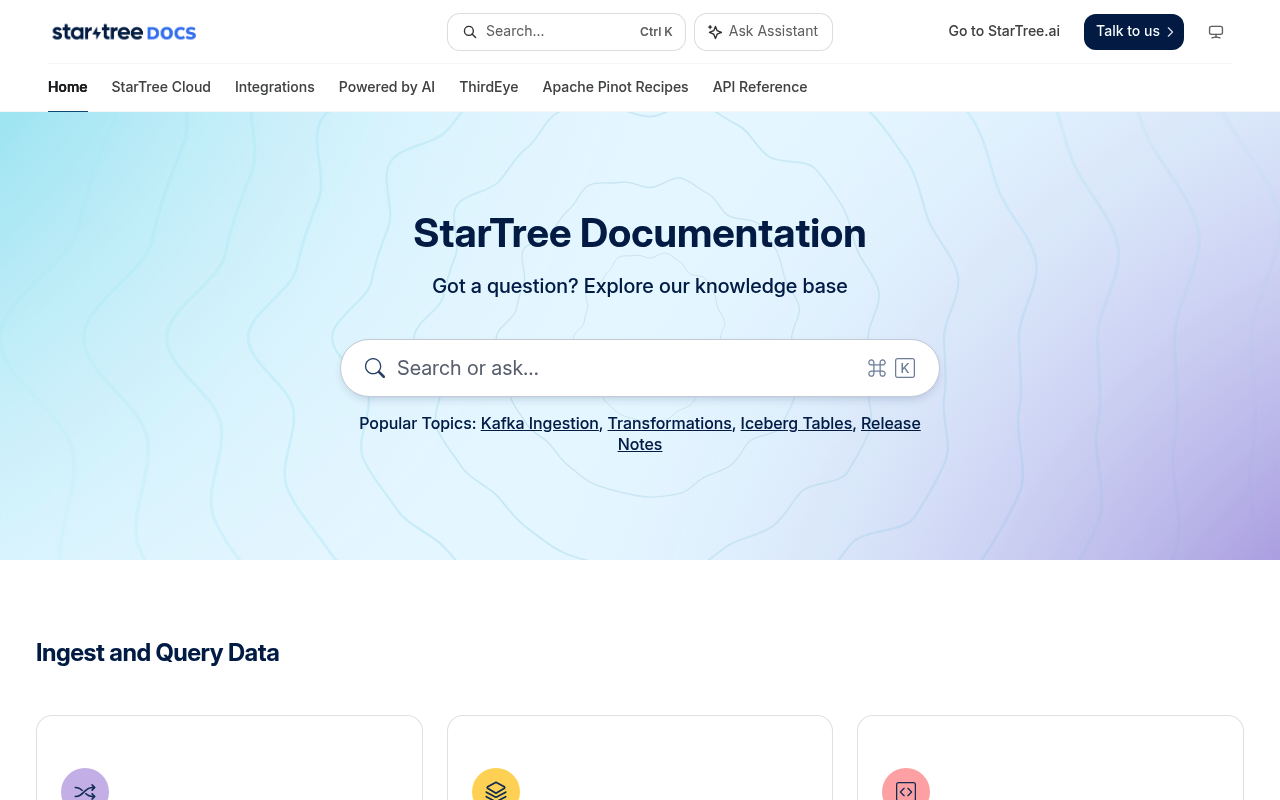Screen dimensions: 1280x800
Task: Open the StarTree Cloud tab
Action: (x=161, y=87)
